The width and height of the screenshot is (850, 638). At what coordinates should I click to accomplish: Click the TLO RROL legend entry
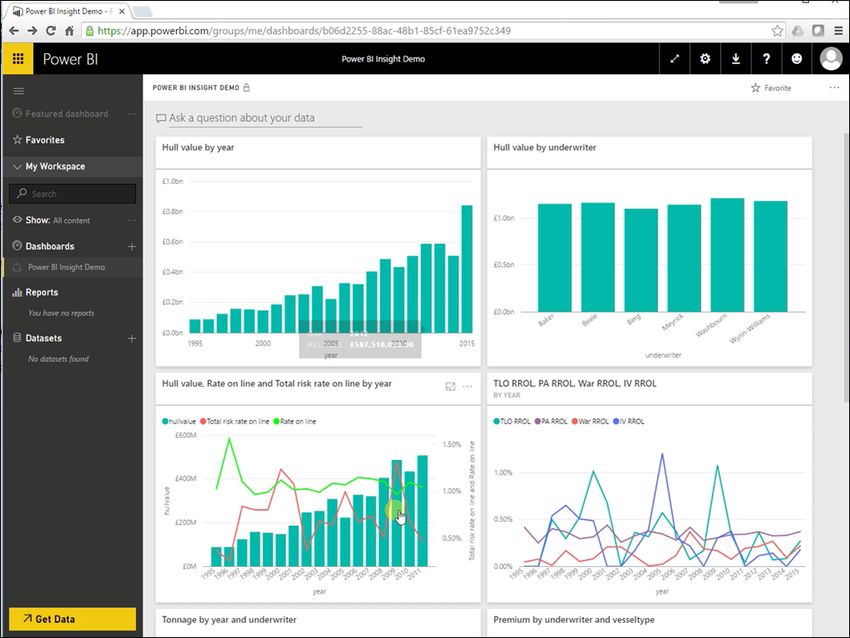pyautogui.click(x=512, y=421)
